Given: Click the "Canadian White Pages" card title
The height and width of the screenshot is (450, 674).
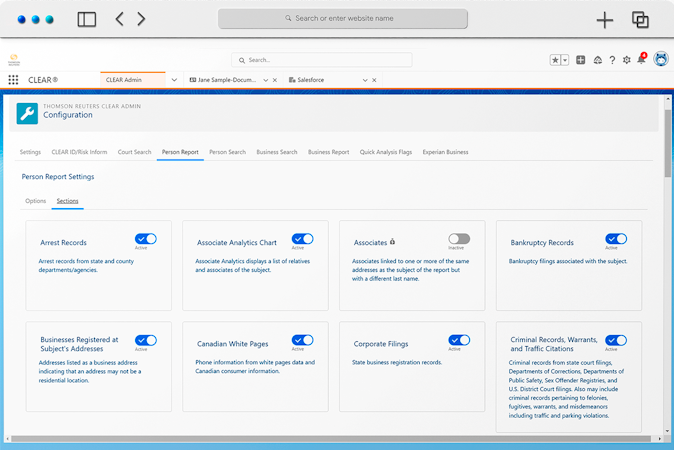Looking at the screenshot, I should (x=233, y=344).
